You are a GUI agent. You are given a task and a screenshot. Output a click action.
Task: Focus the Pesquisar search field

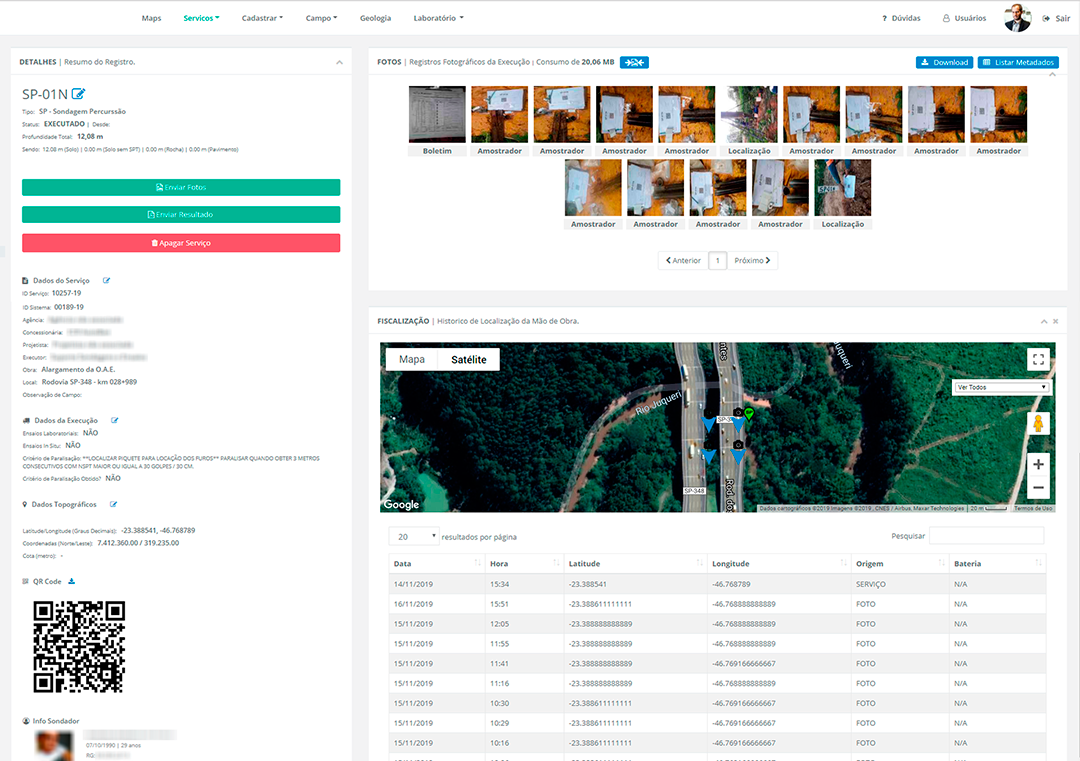(986, 536)
